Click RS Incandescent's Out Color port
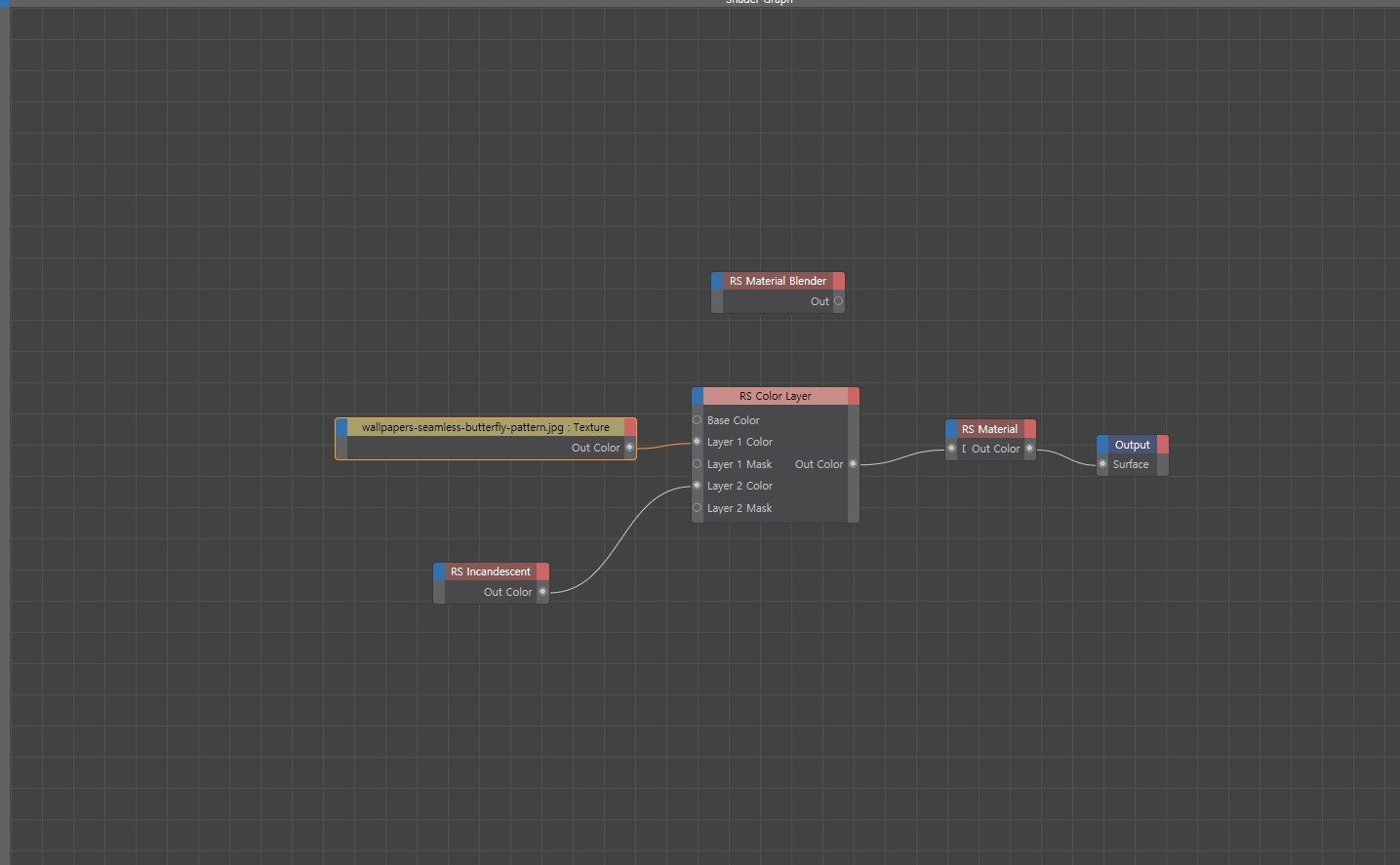1400x865 pixels. [543, 592]
